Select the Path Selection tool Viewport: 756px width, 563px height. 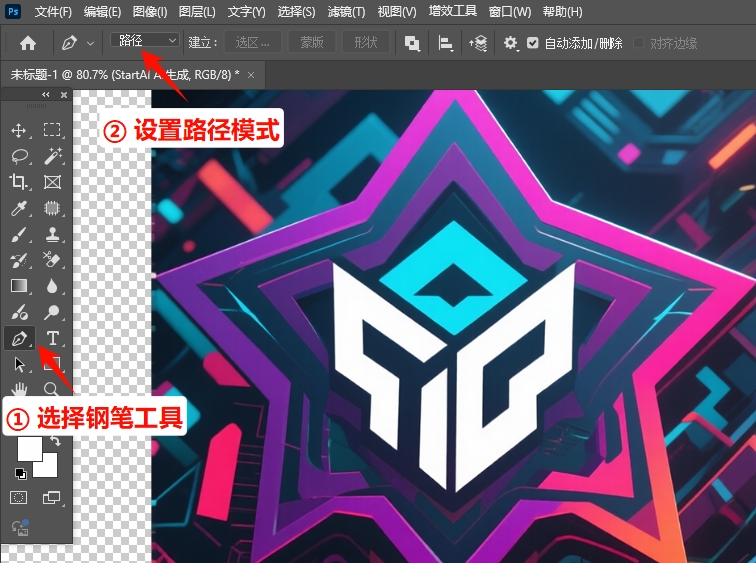pyautogui.click(x=19, y=364)
